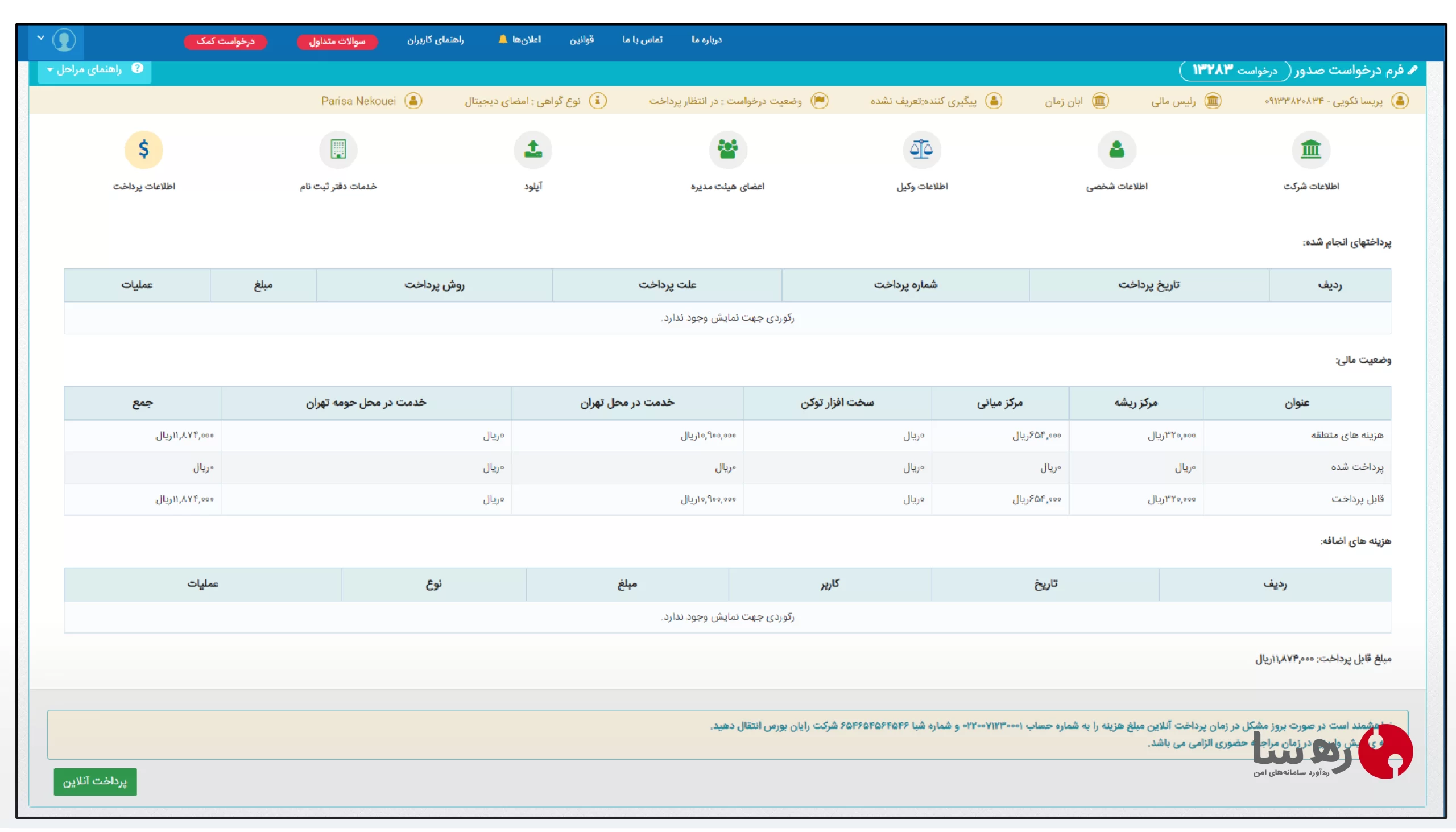This screenshot has width=1456, height=832.
Task: Expand the user account dropdown arrow
Action: 40,38
